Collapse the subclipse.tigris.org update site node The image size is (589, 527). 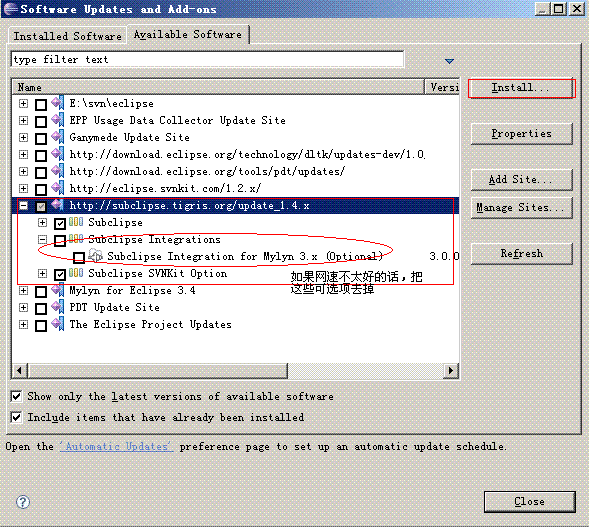click(23, 205)
